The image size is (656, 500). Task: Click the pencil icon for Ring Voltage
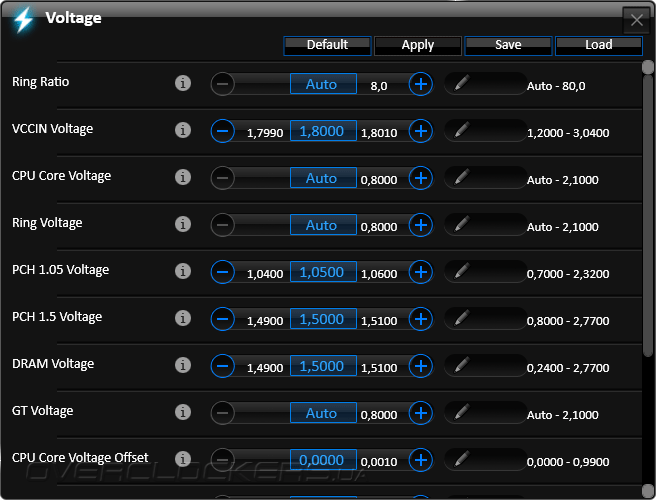pos(461,224)
